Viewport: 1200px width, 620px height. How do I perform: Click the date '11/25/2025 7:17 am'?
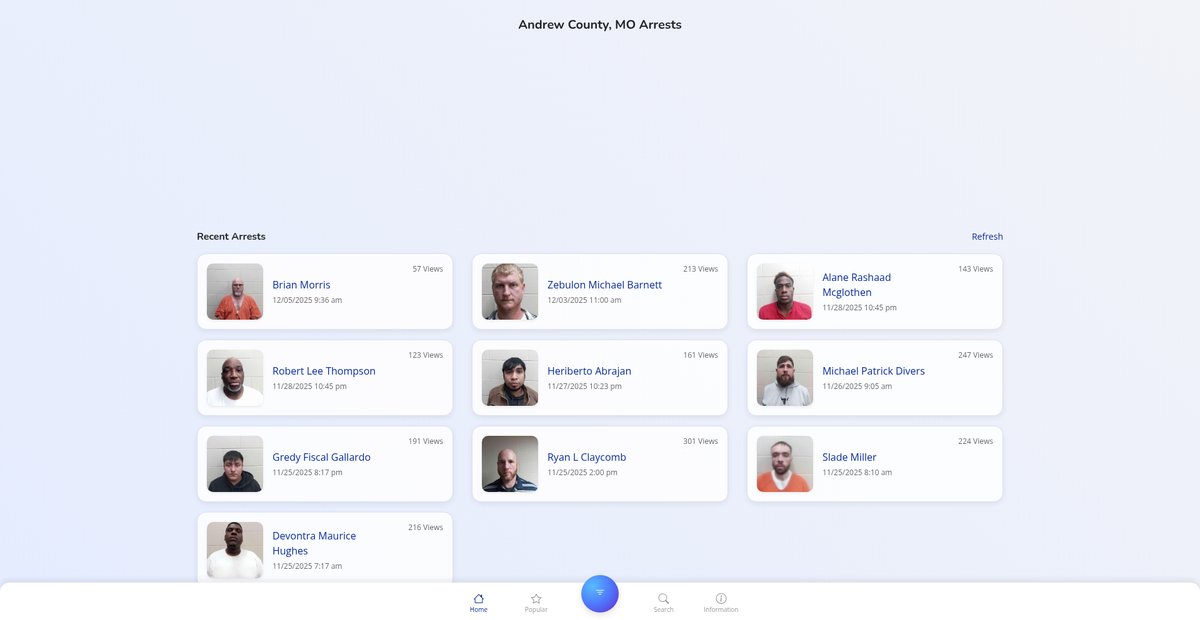(307, 566)
